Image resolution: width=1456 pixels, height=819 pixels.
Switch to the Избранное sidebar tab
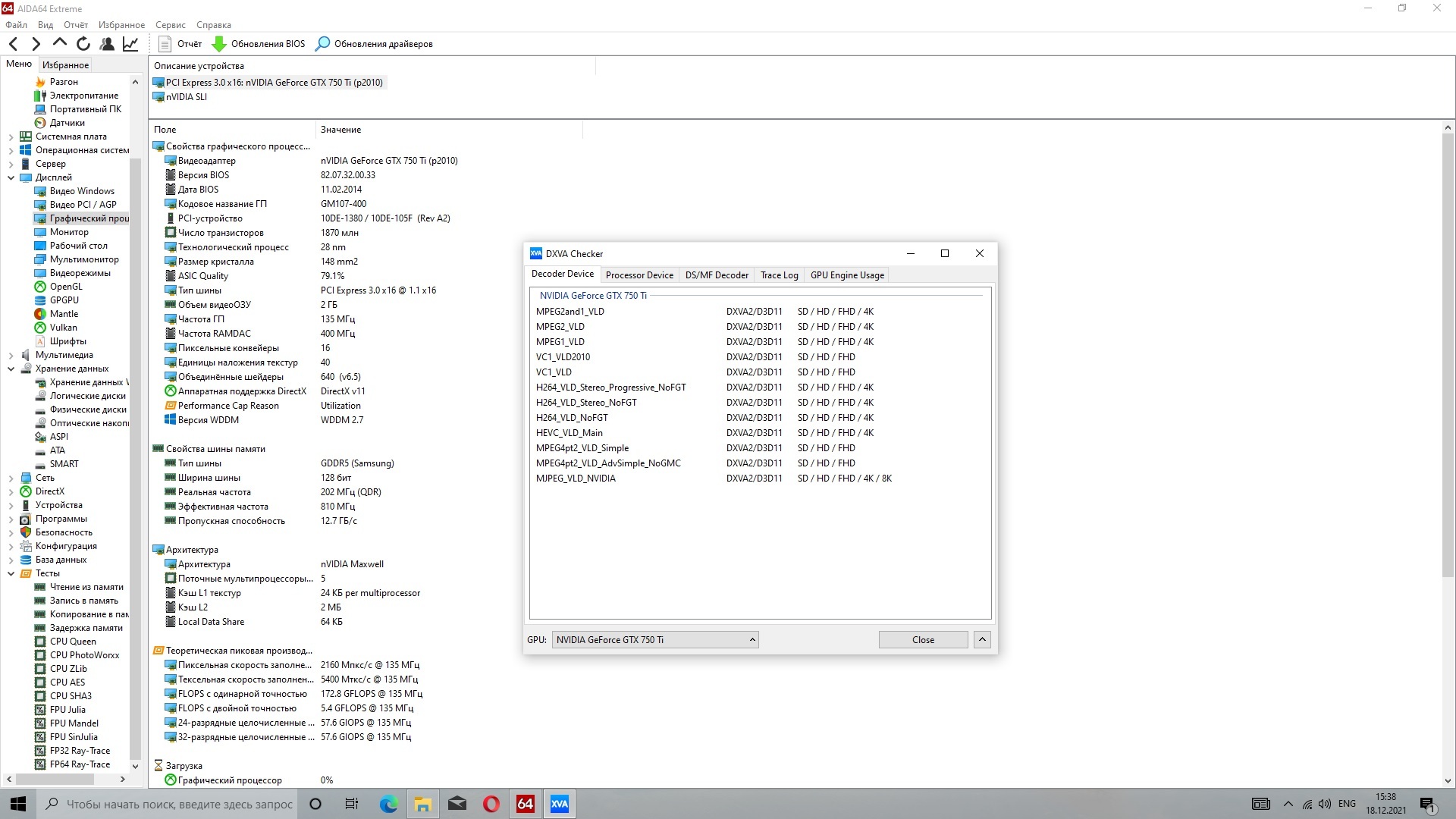pyautogui.click(x=65, y=65)
